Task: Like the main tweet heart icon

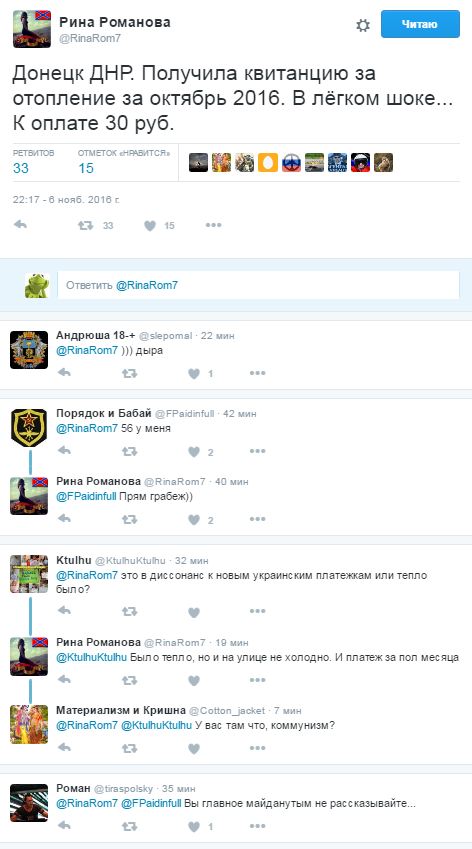Action: coord(150,225)
